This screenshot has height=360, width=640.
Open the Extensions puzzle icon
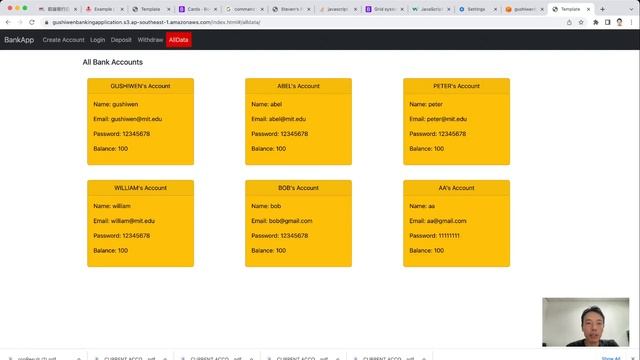point(596,22)
